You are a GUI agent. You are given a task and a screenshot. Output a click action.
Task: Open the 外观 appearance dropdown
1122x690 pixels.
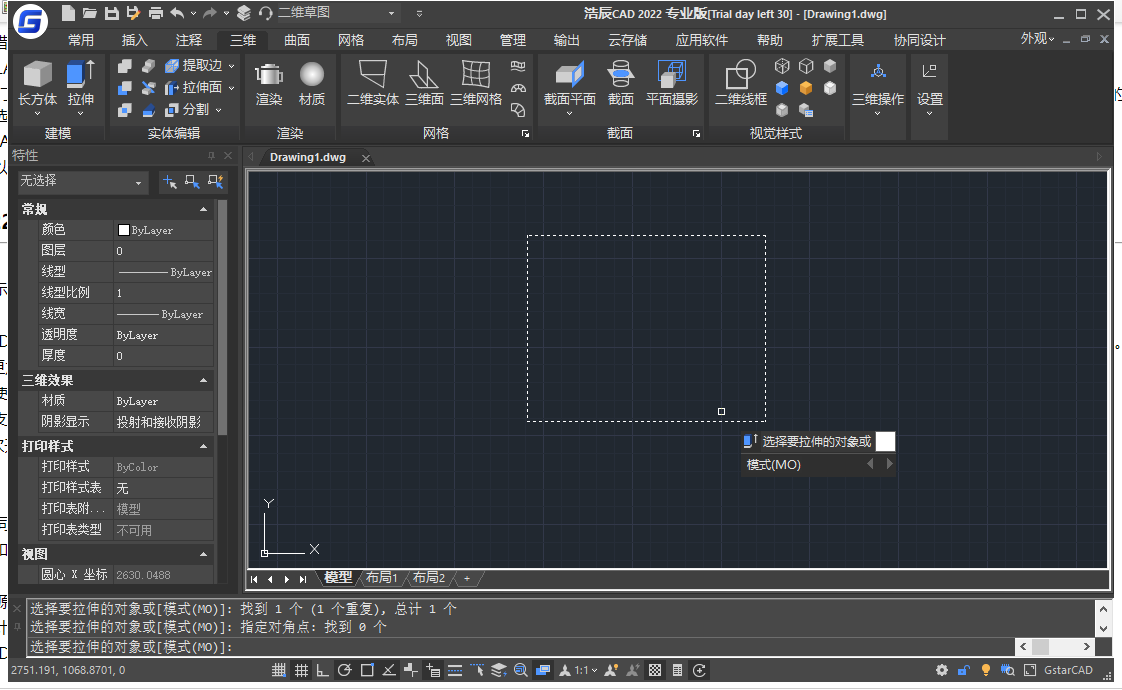[x=1037, y=39]
